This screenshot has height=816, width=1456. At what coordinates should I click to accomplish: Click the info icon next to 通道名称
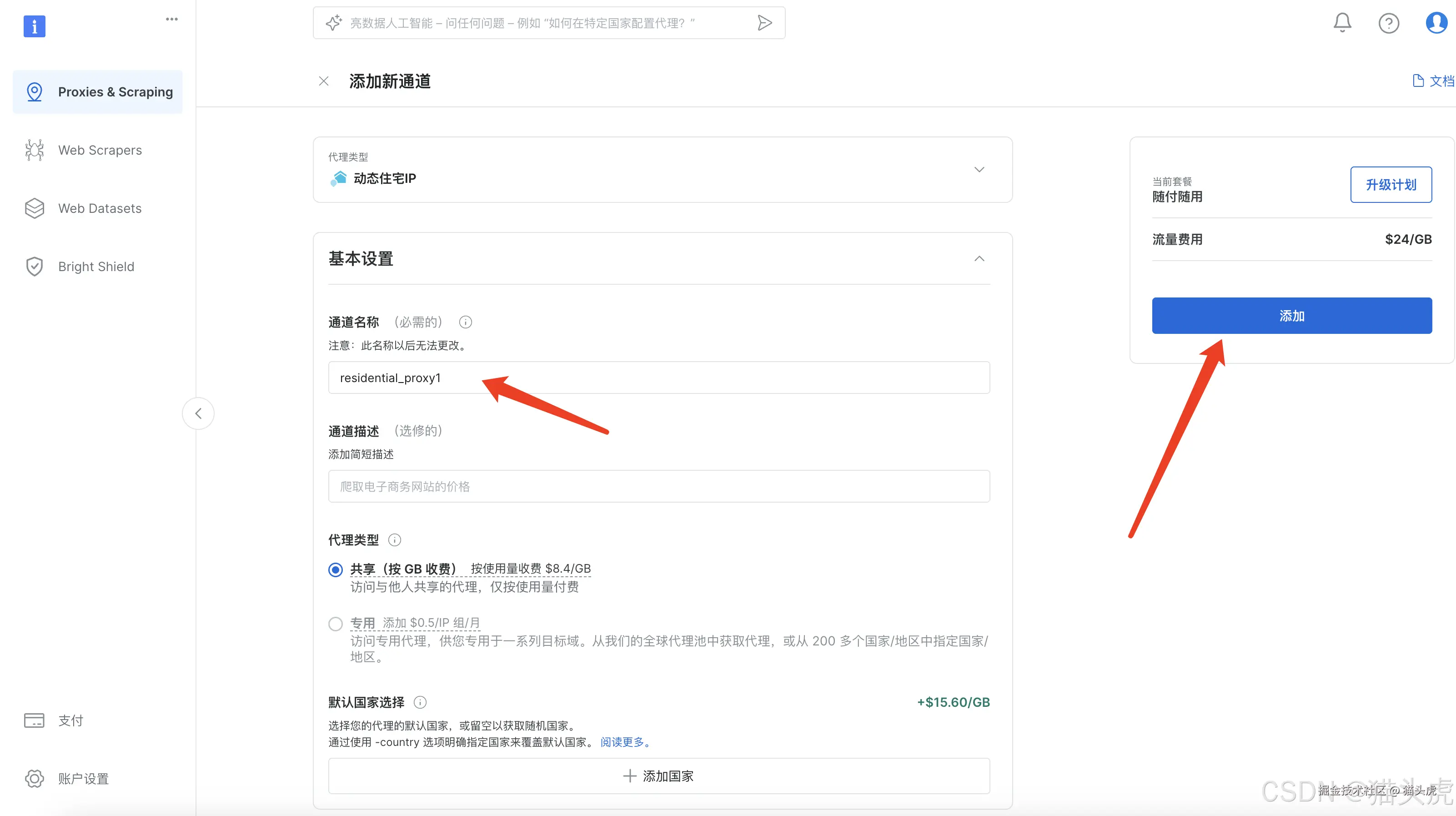tap(465, 322)
